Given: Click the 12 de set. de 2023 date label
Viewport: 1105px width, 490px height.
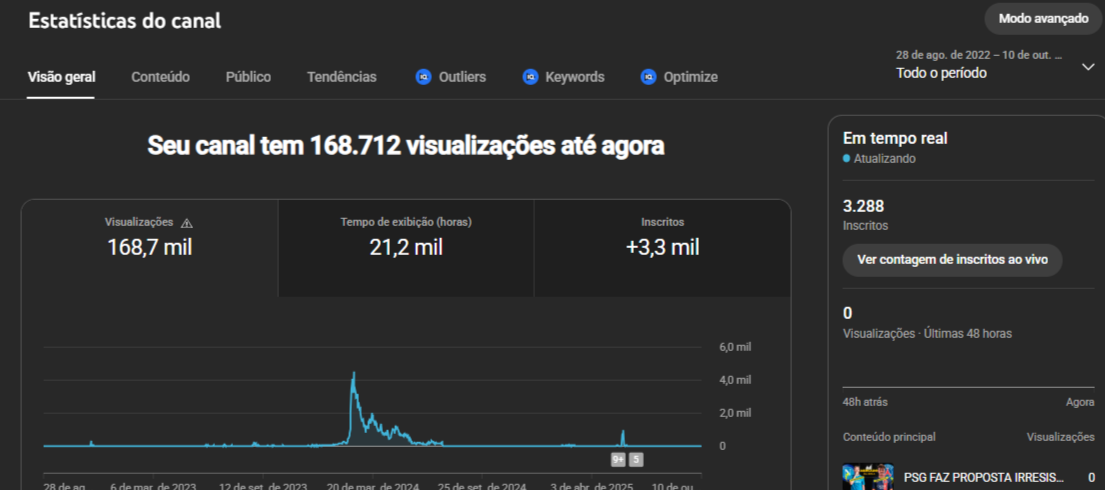Looking at the screenshot, I should [x=263, y=486].
